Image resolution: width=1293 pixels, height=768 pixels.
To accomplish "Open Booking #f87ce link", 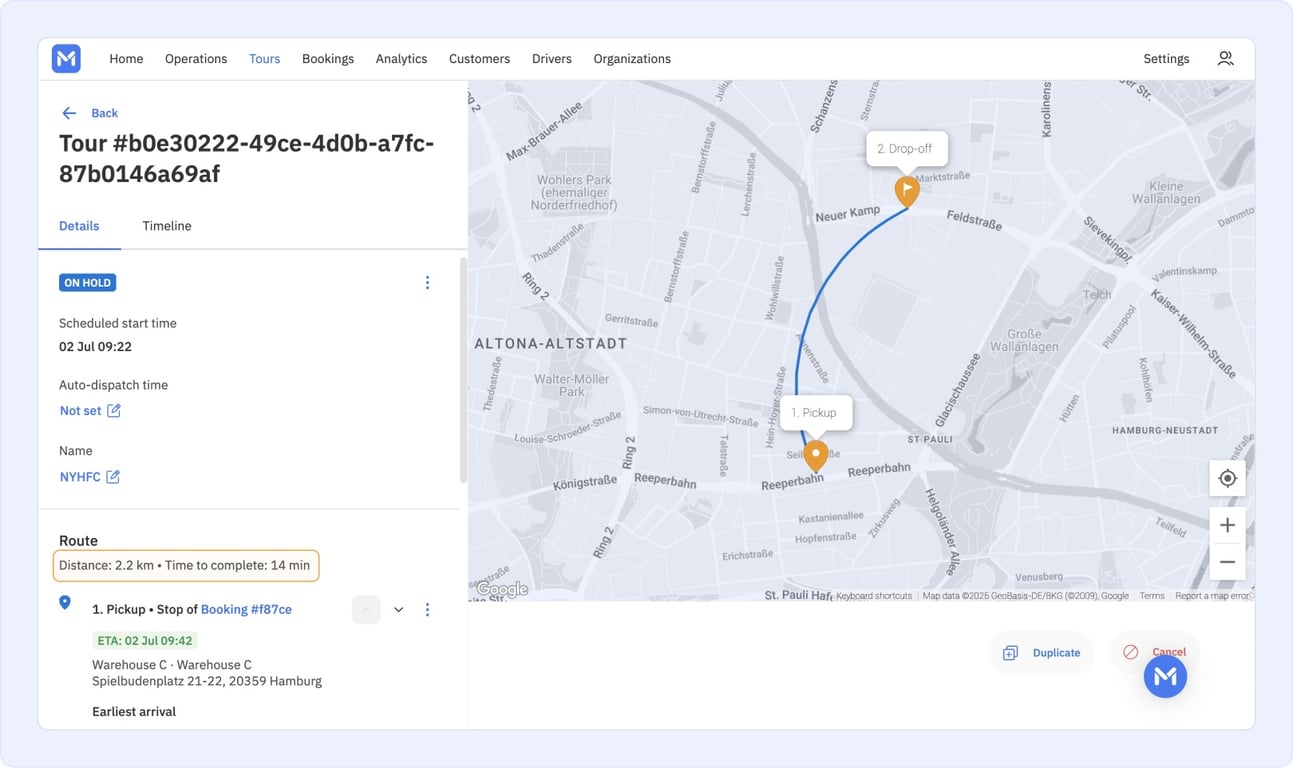I will 246,609.
